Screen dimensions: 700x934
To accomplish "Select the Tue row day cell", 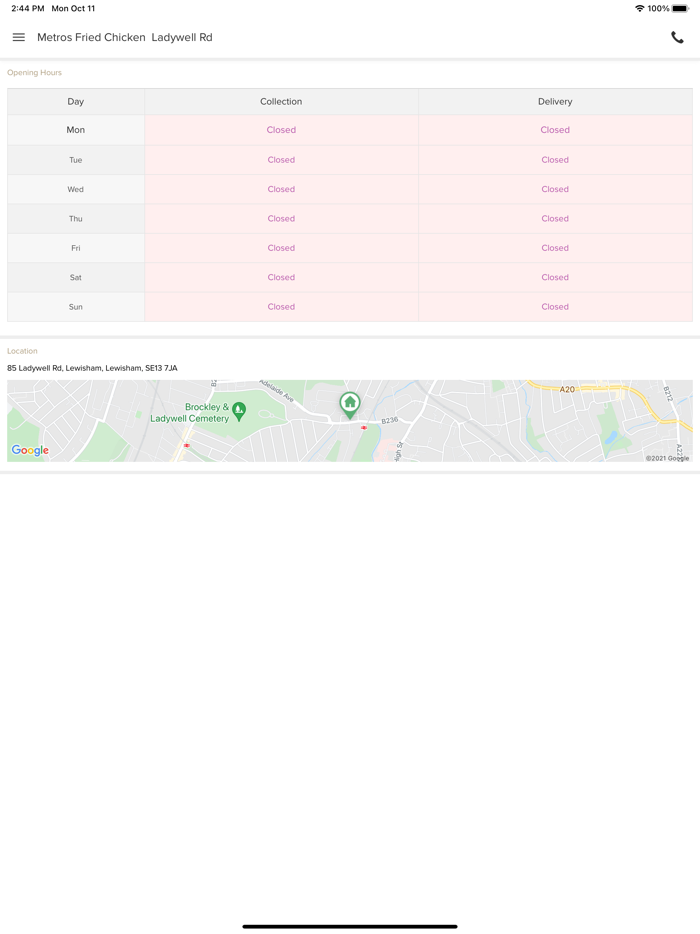I will point(76,160).
